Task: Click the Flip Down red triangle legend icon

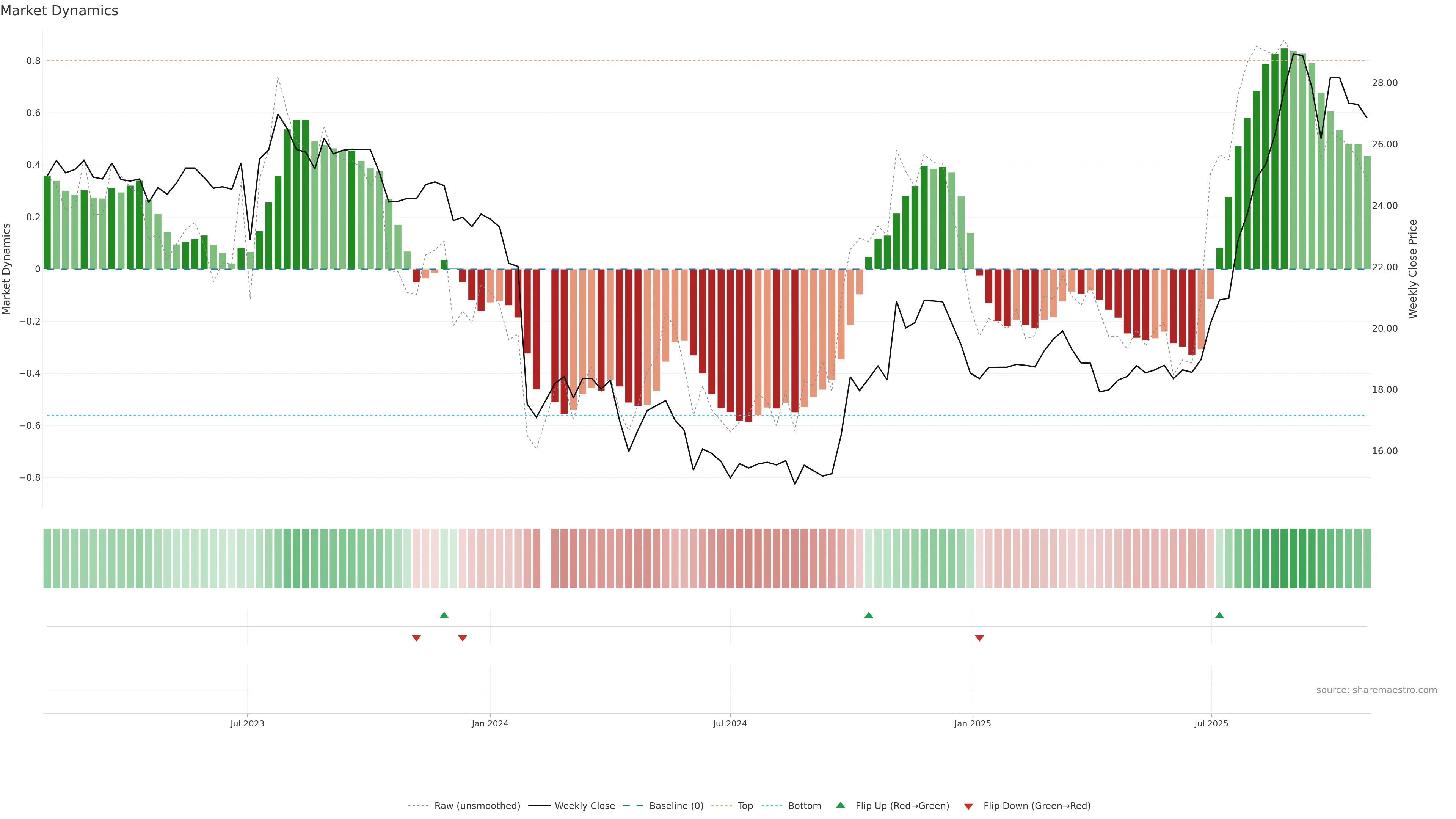Action: 968,806
